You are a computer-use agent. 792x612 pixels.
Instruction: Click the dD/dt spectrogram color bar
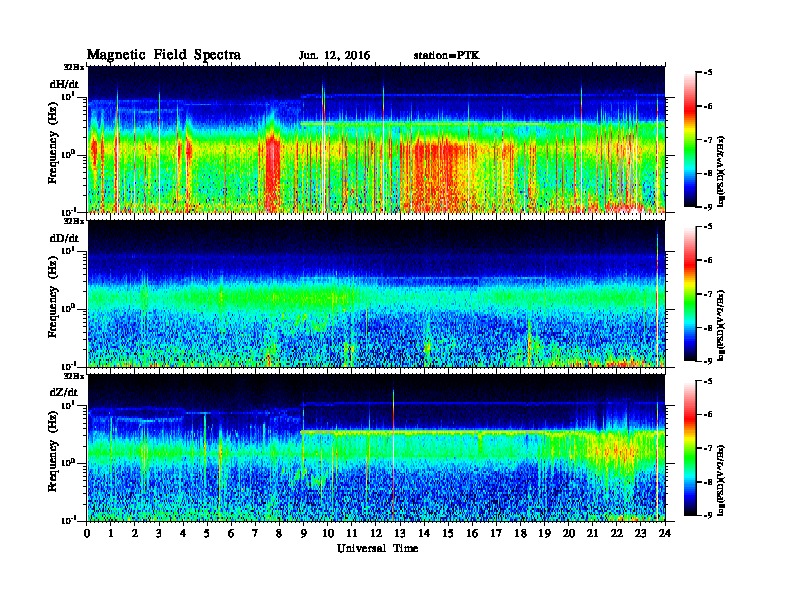689,294
